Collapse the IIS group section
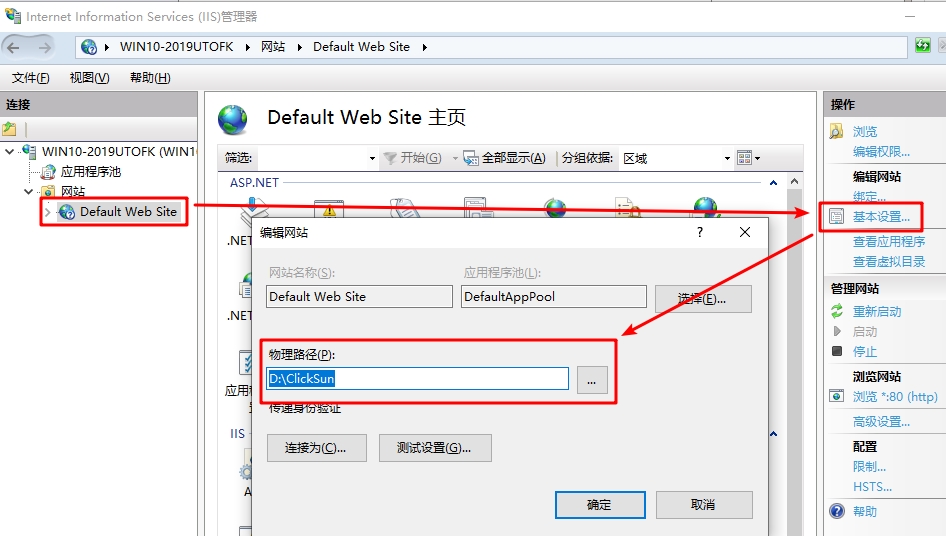Image resolution: width=946 pixels, height=536 pixels. click(773, 433)
